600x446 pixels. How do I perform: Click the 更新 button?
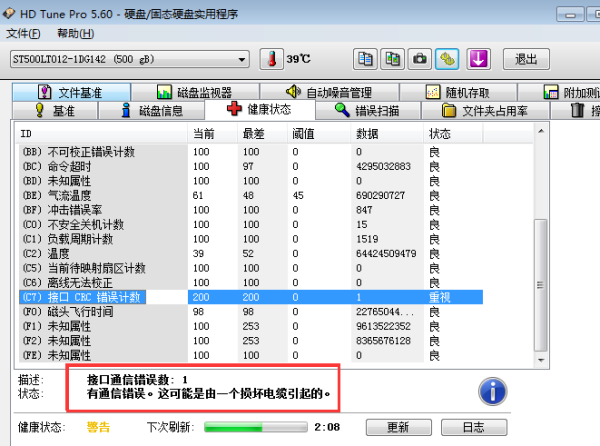[399, 427]
